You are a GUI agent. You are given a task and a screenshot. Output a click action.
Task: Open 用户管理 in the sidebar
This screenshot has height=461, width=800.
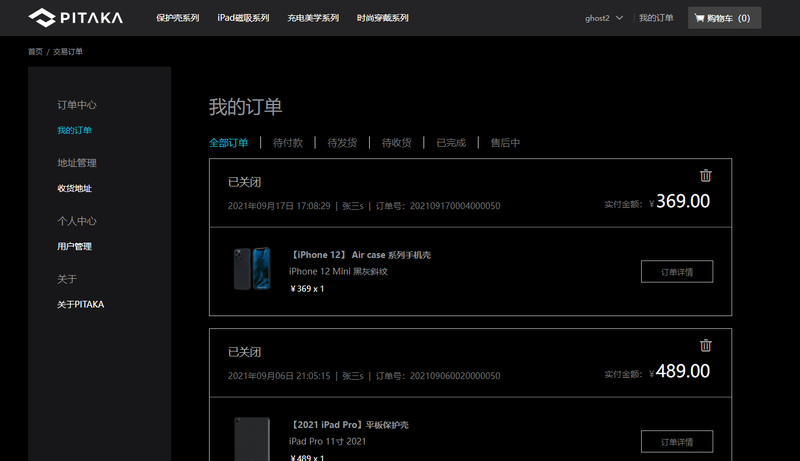(x=74, y=246)
